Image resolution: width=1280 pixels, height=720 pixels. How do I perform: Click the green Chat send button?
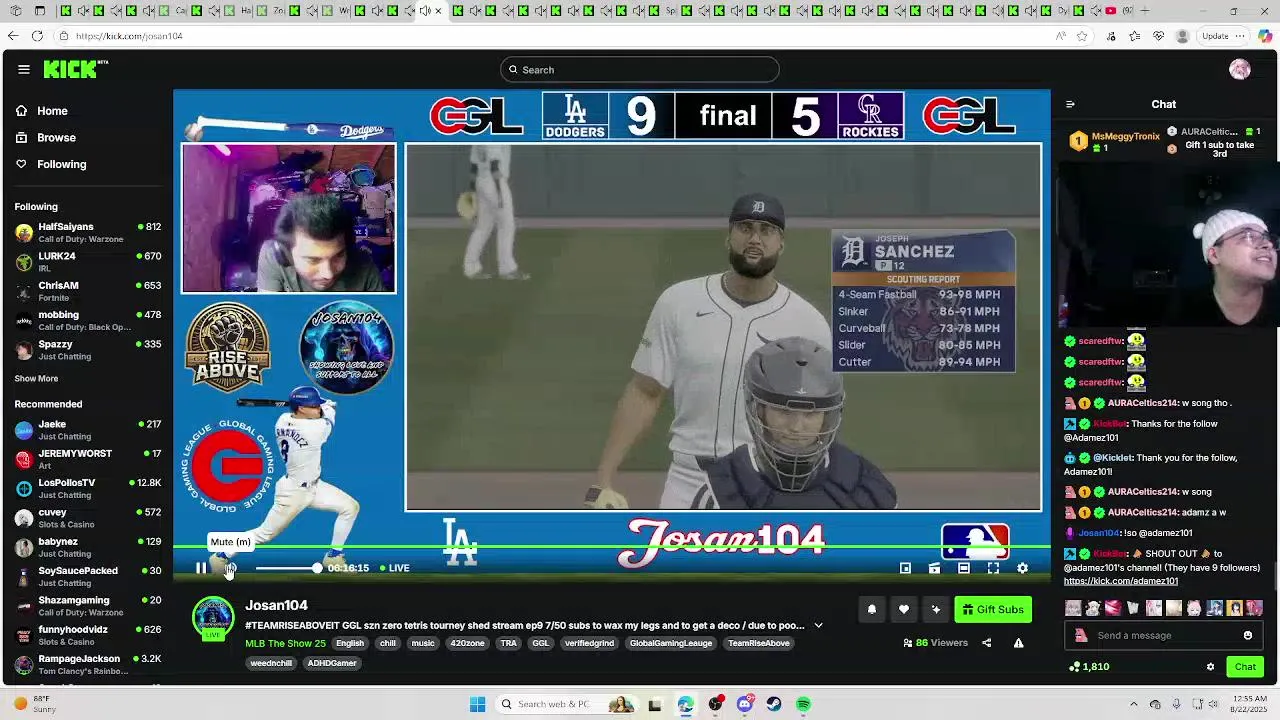[x=1245, y=667]
